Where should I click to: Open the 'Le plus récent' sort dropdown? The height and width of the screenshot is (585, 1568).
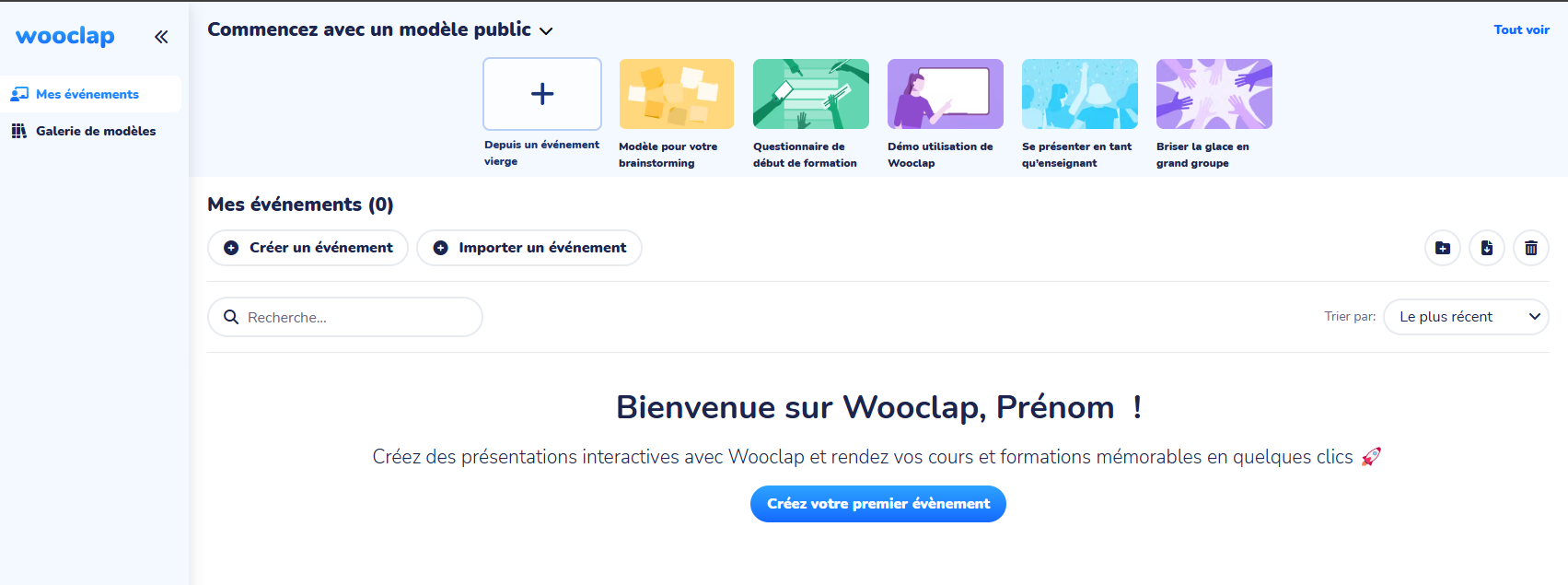click(1466, 317)
